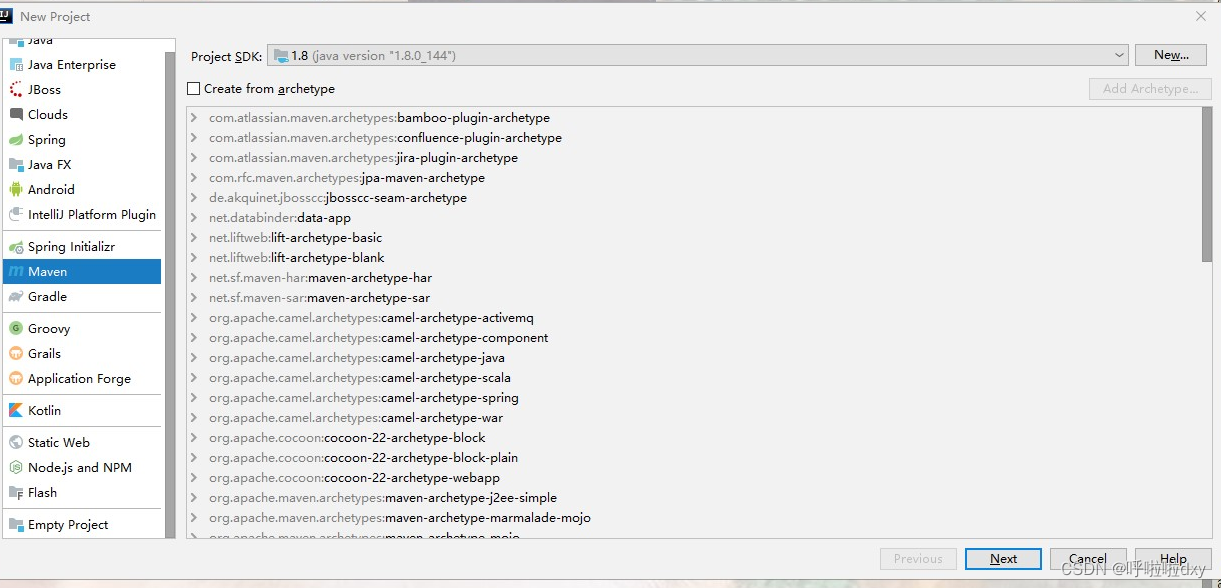
Task: Choose Gradle project type label
Action: tap(47, 296)
